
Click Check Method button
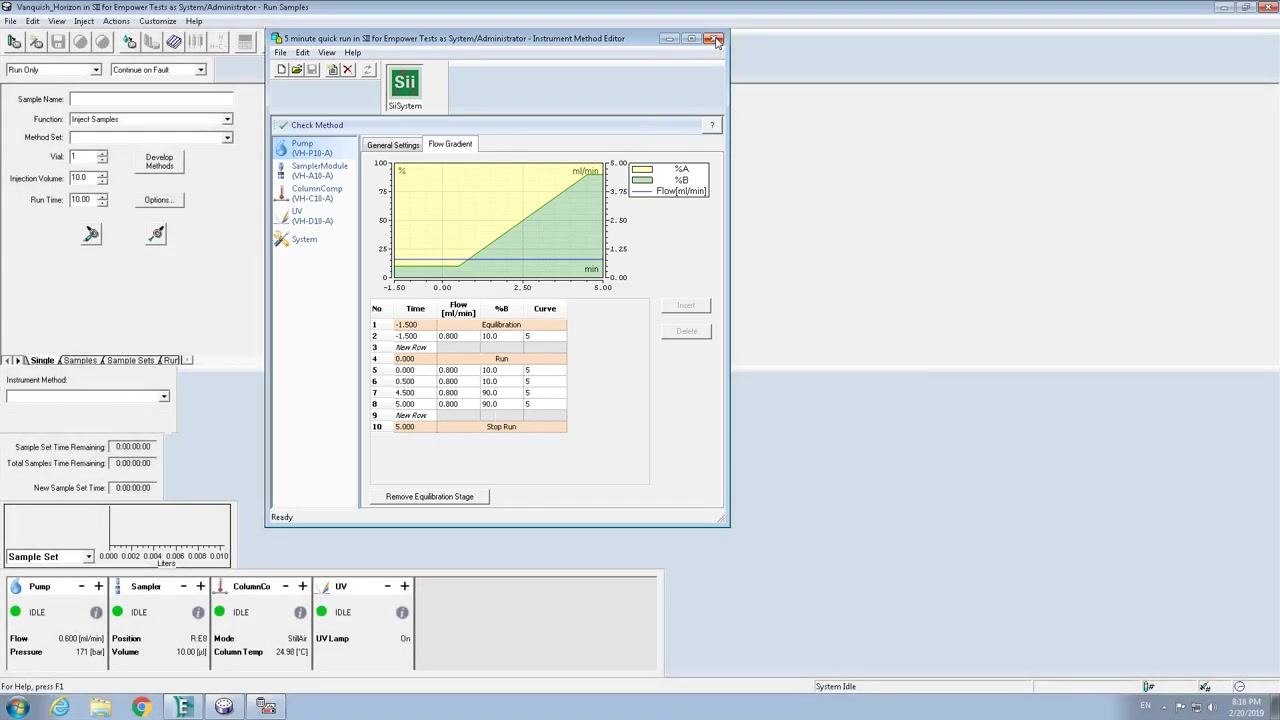click(310, 125)
